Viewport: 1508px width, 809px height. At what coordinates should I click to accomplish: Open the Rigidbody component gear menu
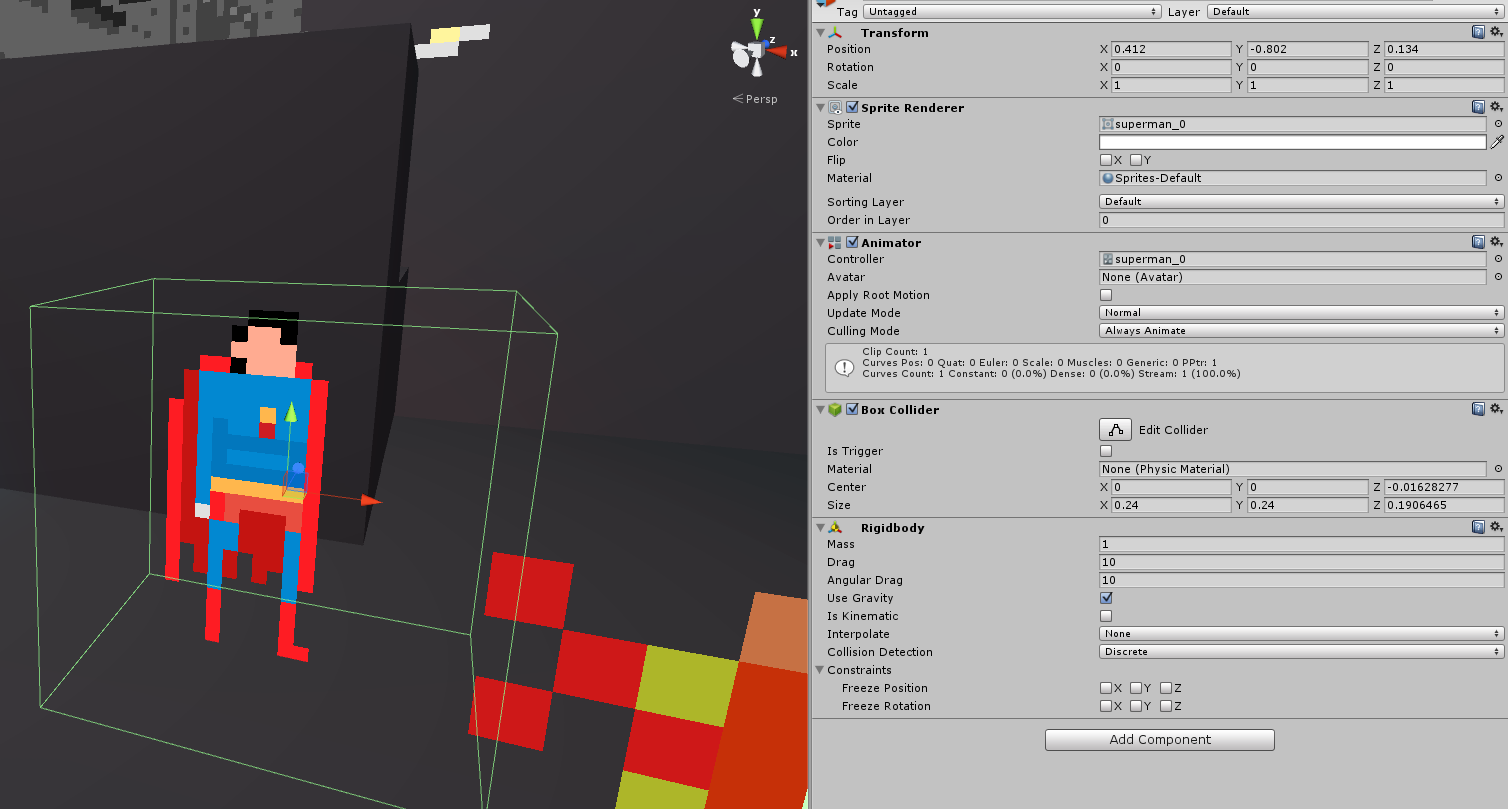point(1496,527)
